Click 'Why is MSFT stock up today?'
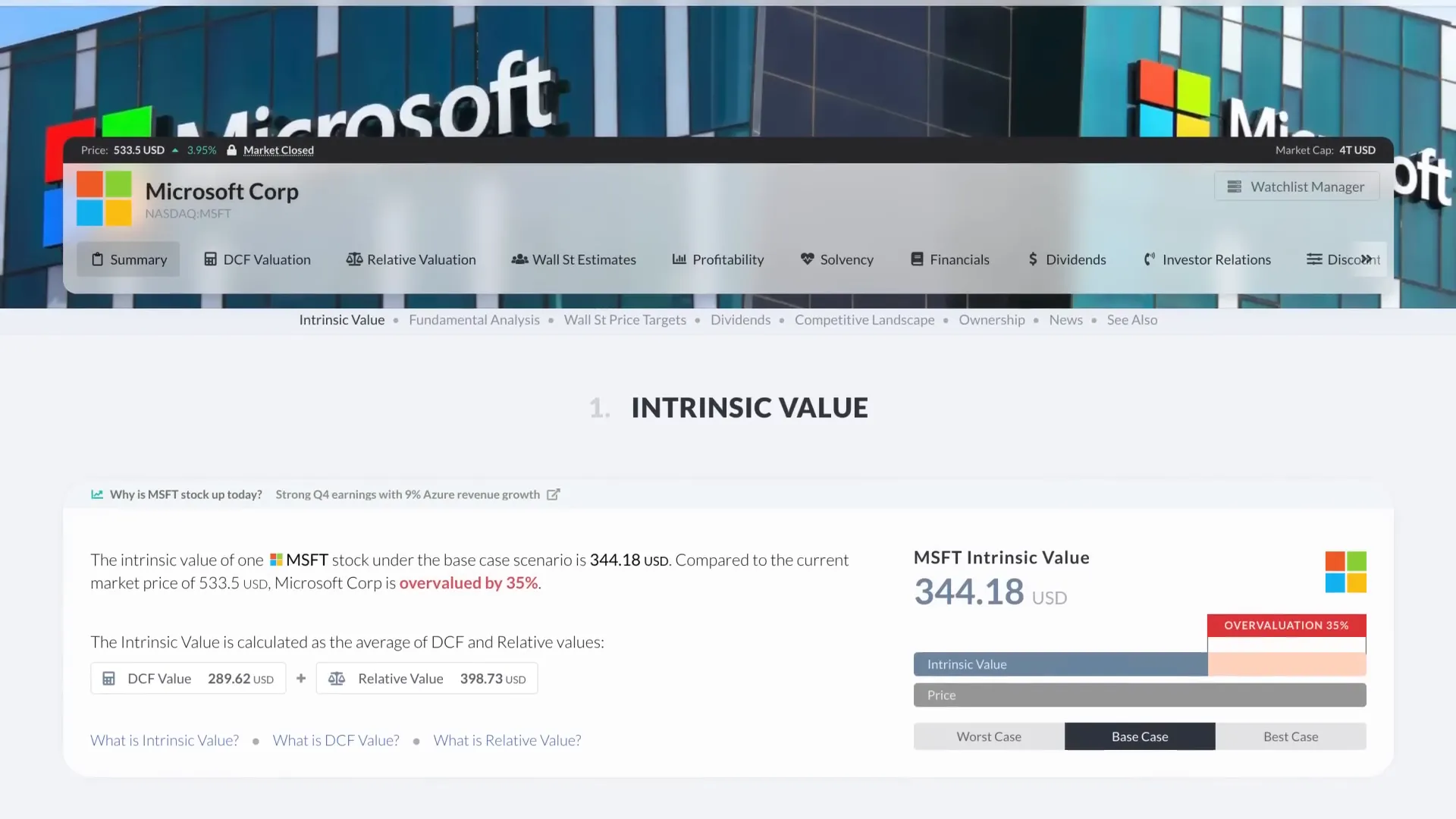The height and width of the screenshot is (819, 1456). click(186, 494)
